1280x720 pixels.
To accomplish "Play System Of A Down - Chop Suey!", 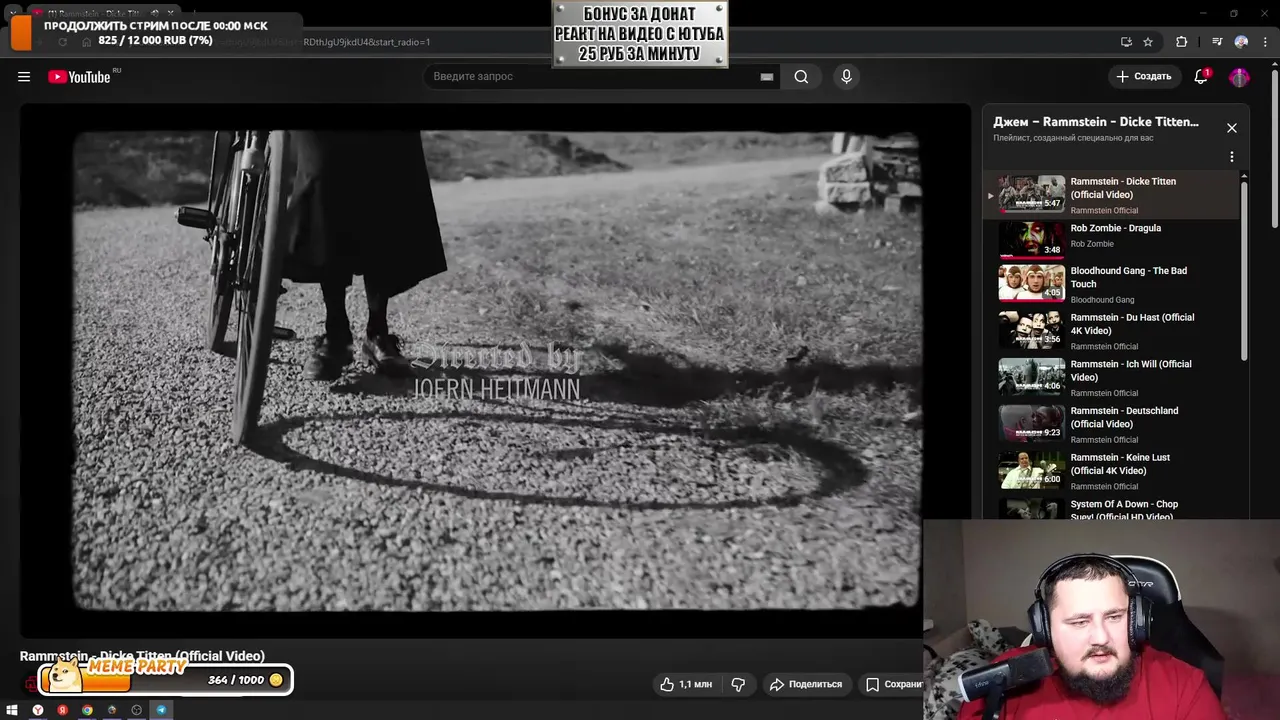I will [x=1110, y=509].
